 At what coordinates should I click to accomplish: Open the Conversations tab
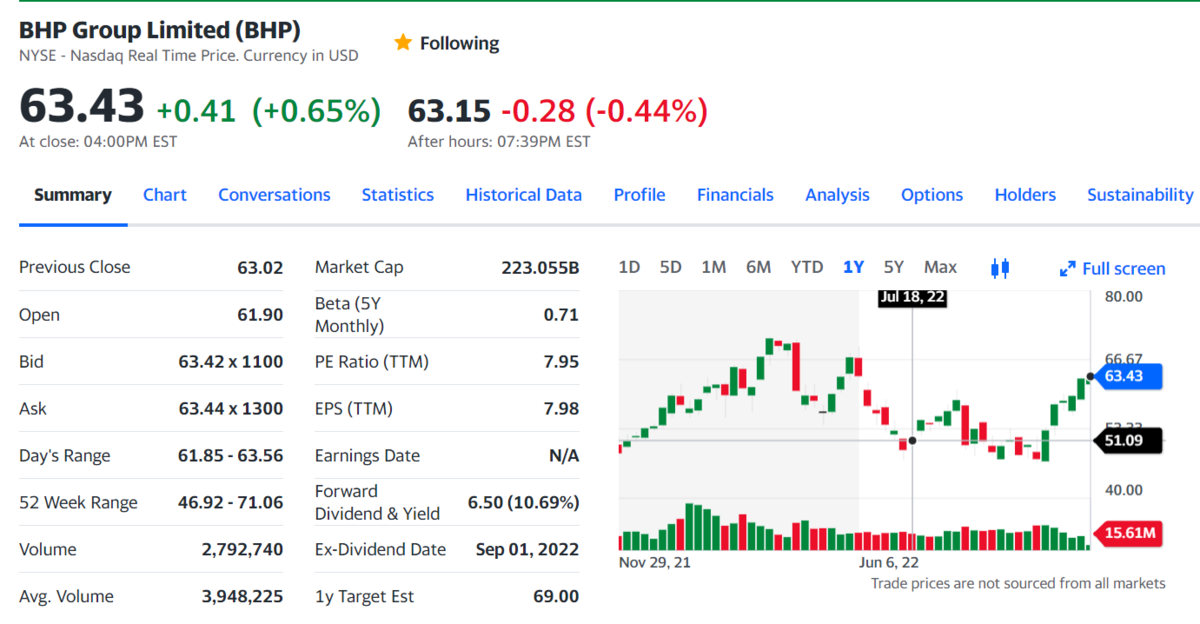pyautogui.click(x=274, y=195)
